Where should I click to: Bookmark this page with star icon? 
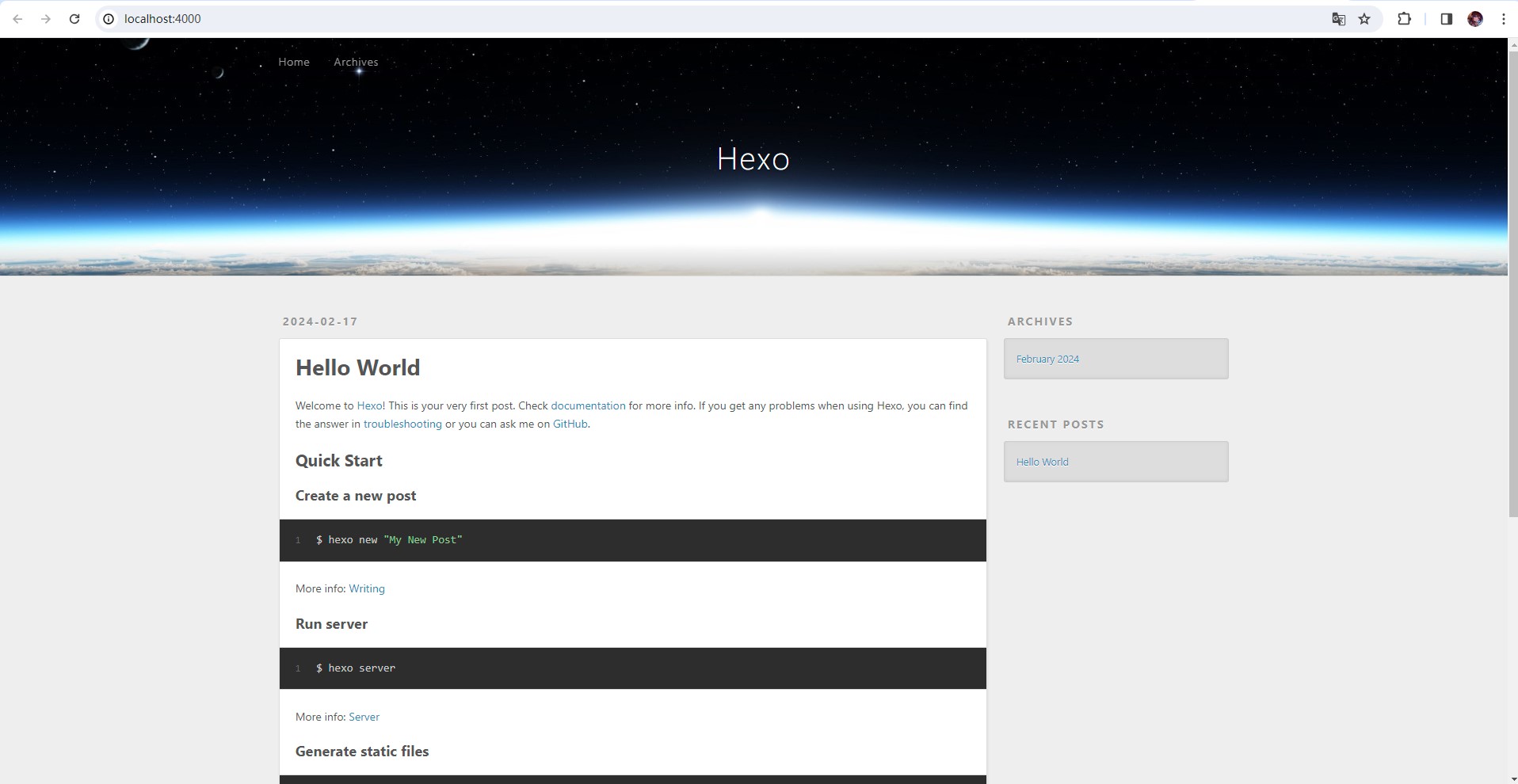[1364, 19]
